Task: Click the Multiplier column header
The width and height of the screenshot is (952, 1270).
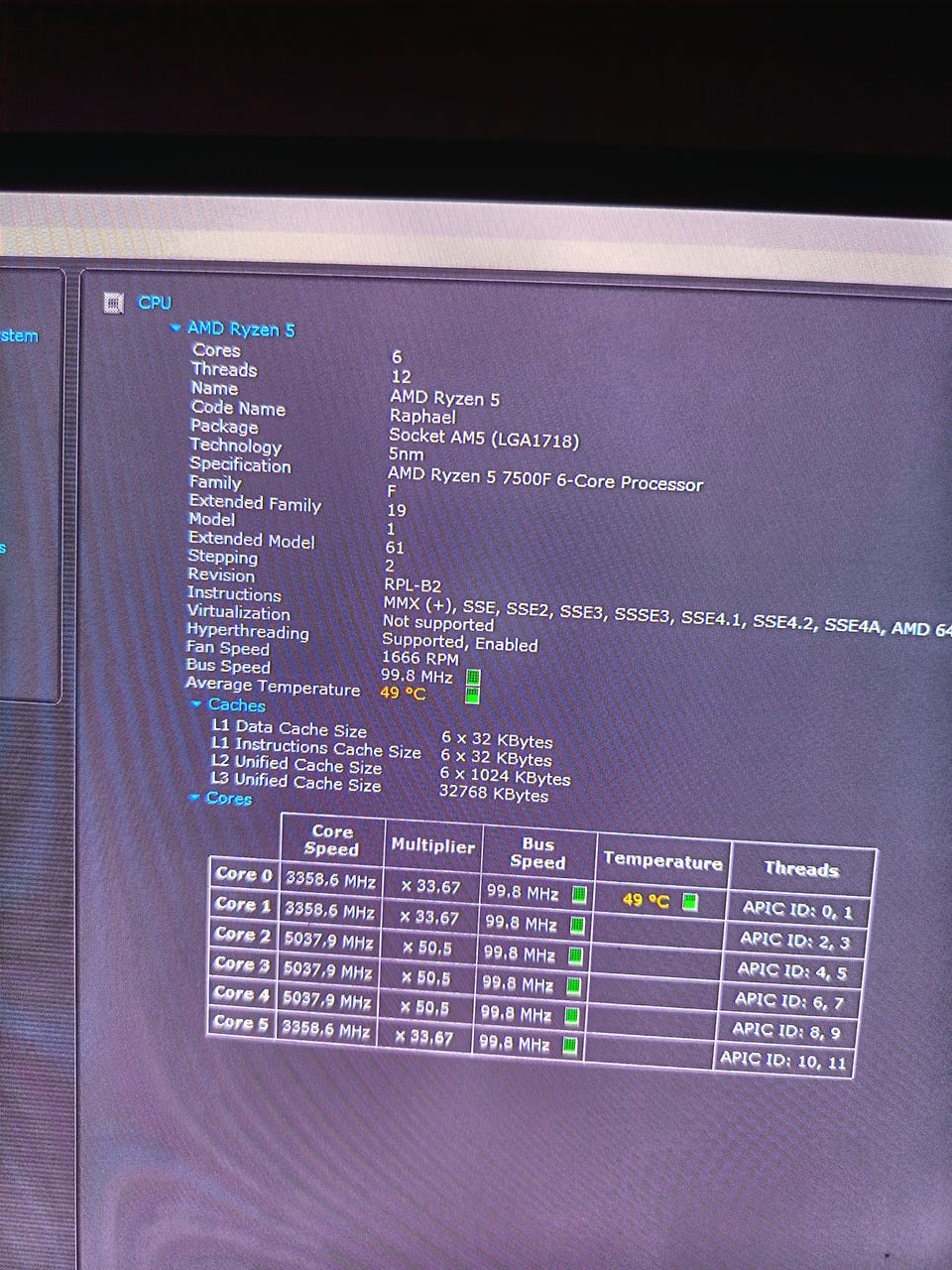Action: tap(432, 845)
